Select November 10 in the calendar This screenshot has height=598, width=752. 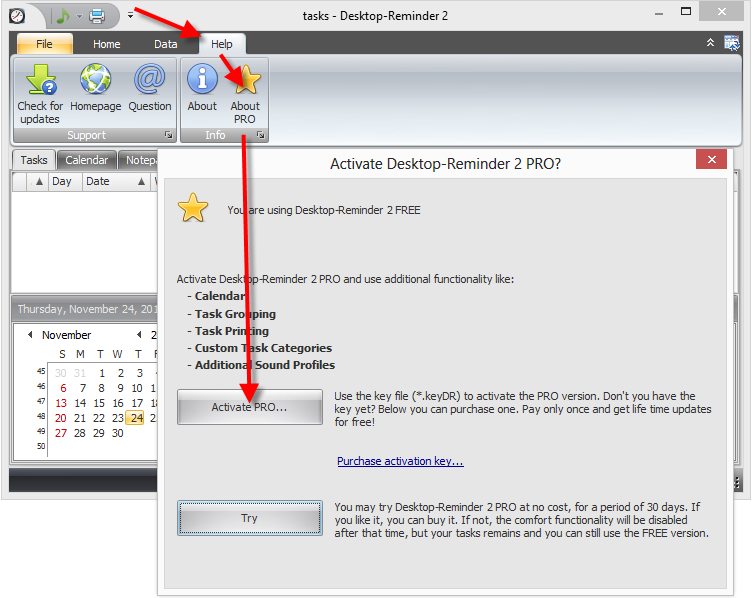tap(137, 388)
